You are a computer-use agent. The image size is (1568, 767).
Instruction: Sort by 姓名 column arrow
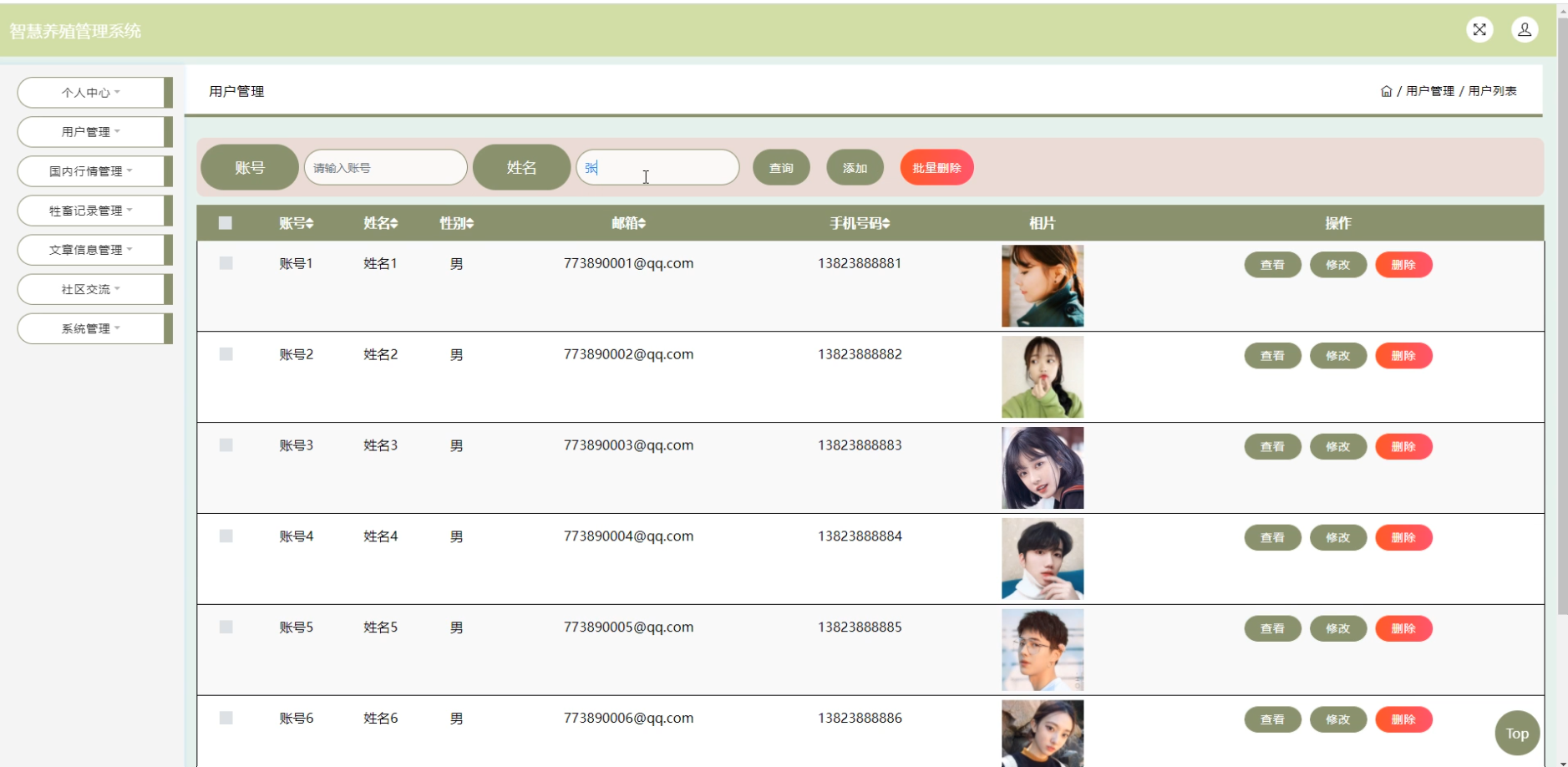coord(394,223)
